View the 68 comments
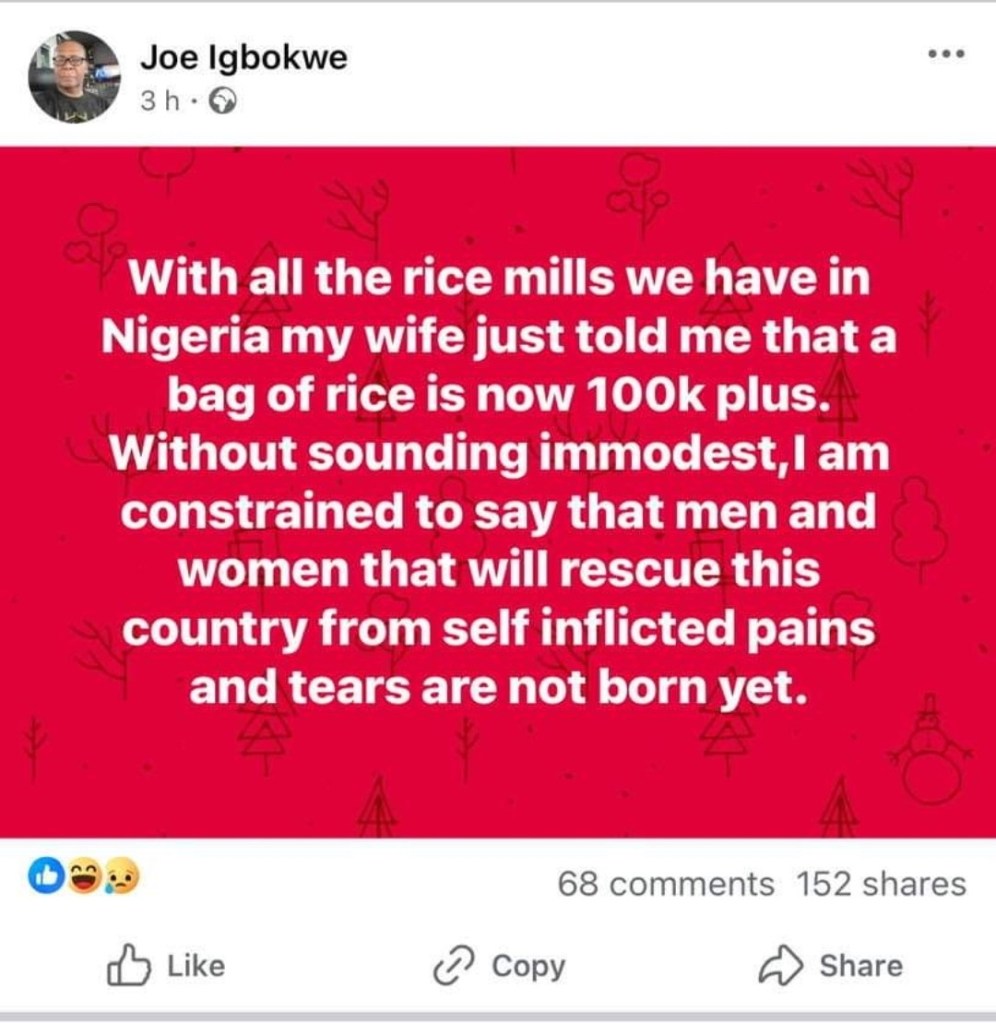The height and width of the screenshot is (1023, 996). (x=665, y=884)
